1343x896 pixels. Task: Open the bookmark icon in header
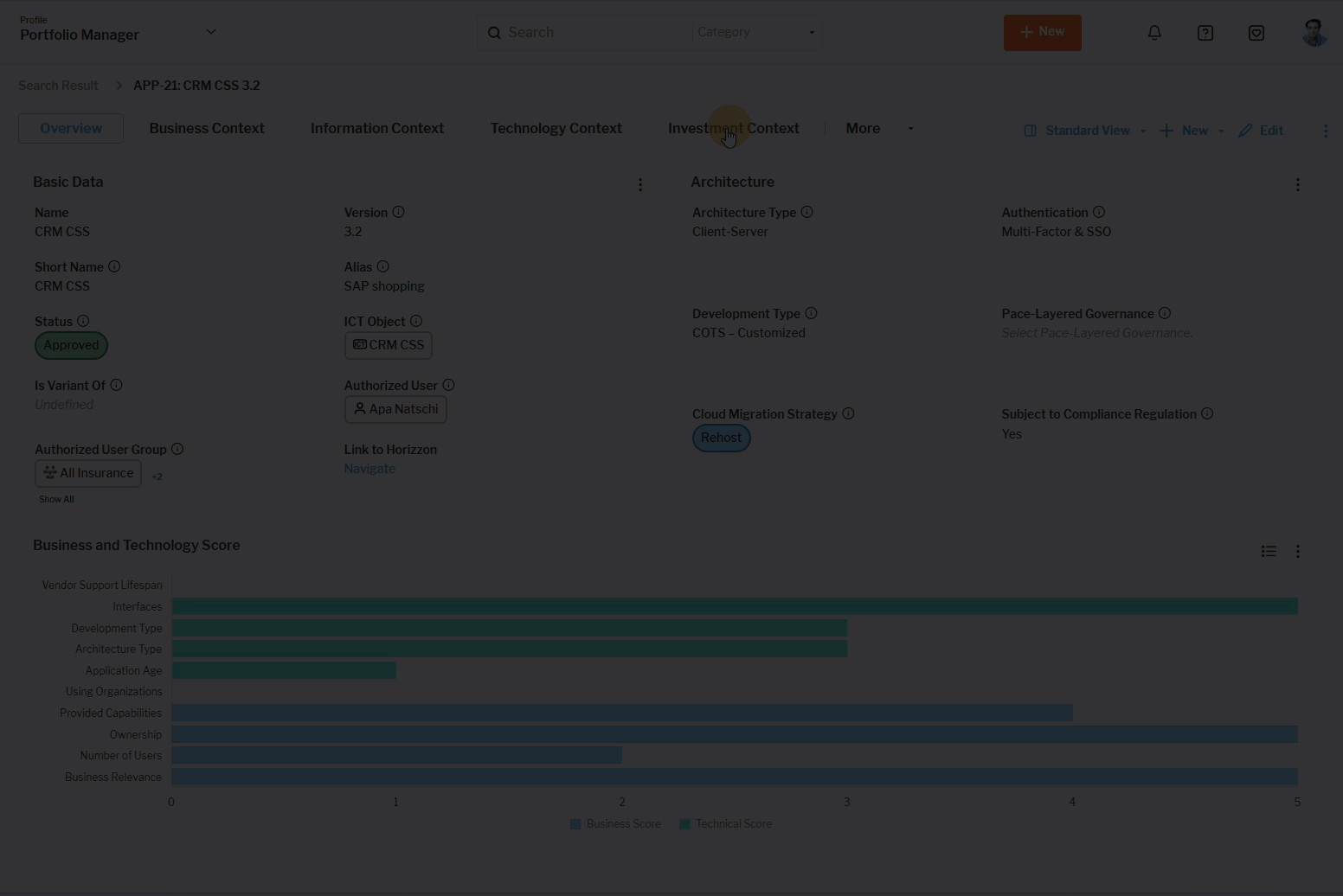tap(1256, 33)
